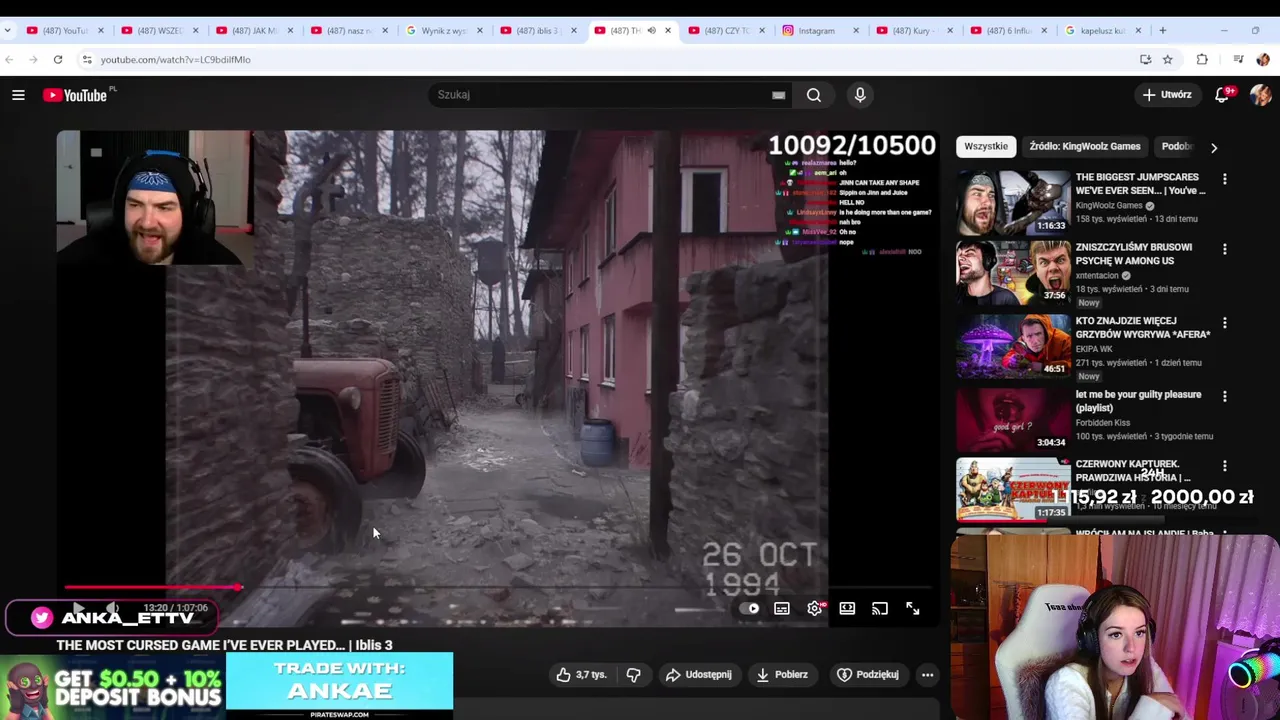The width and height of the screenshot is (1280, 720).
Task: Open the browser profile avatar
Action: [1262, 60]
